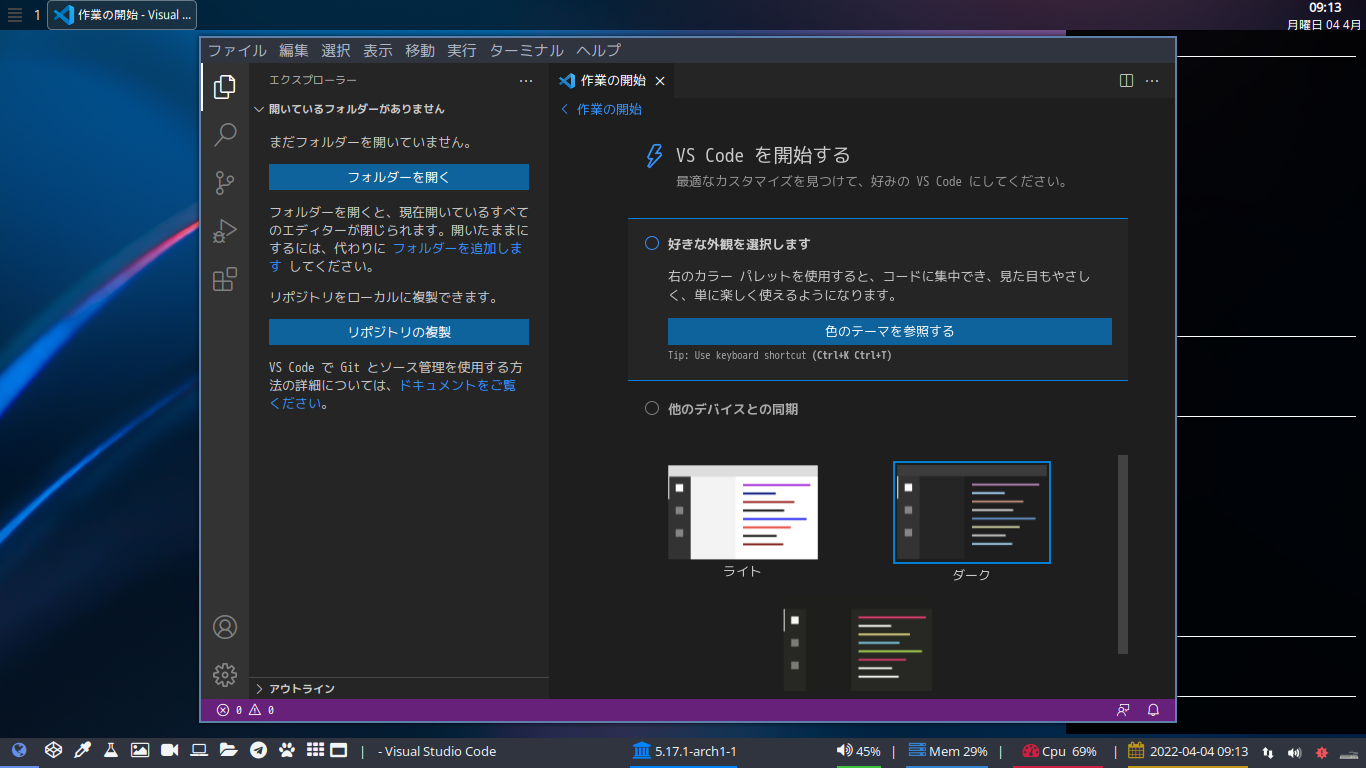Viewport: 1366px width, 768px height.
Task: Open the Search view icon
Action: pos(225,134)
